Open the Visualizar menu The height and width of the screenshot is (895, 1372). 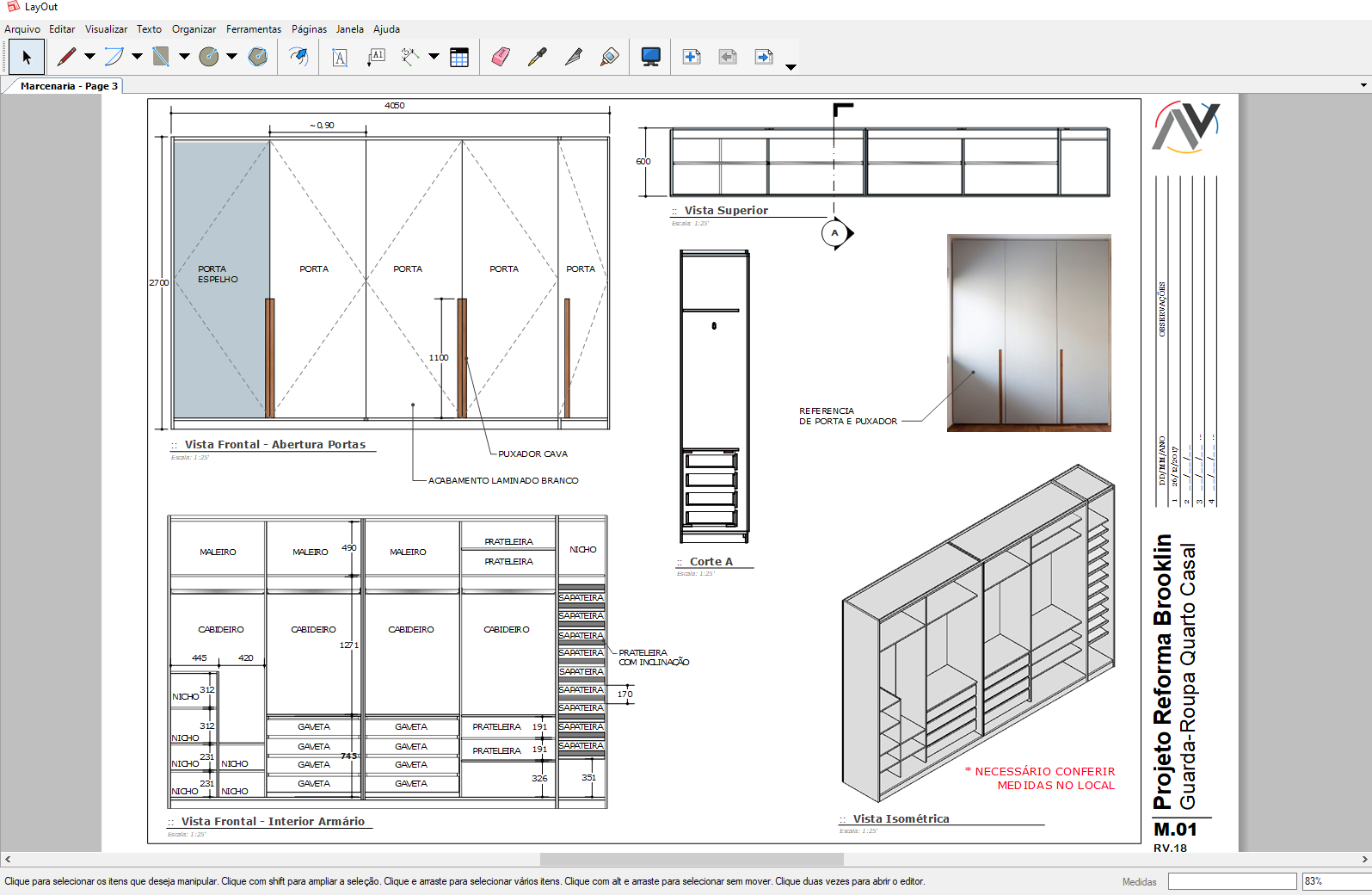click(x=106, y=29)
